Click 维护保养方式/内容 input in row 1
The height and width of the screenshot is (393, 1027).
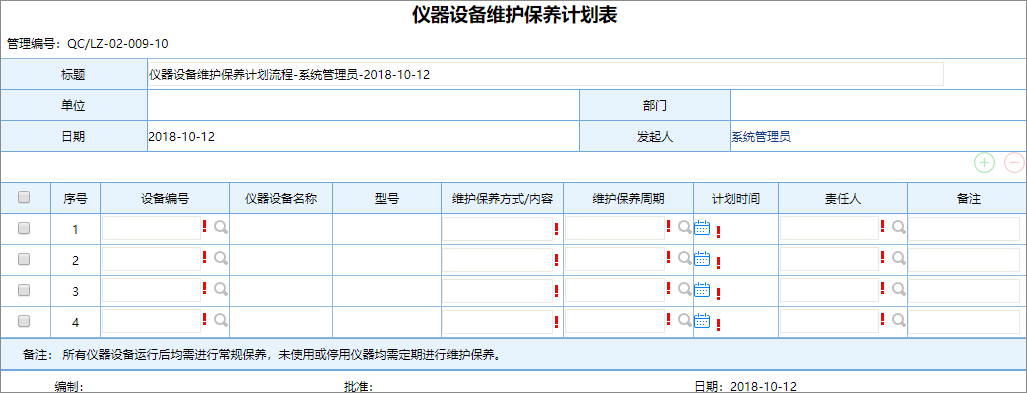point(497,229)
